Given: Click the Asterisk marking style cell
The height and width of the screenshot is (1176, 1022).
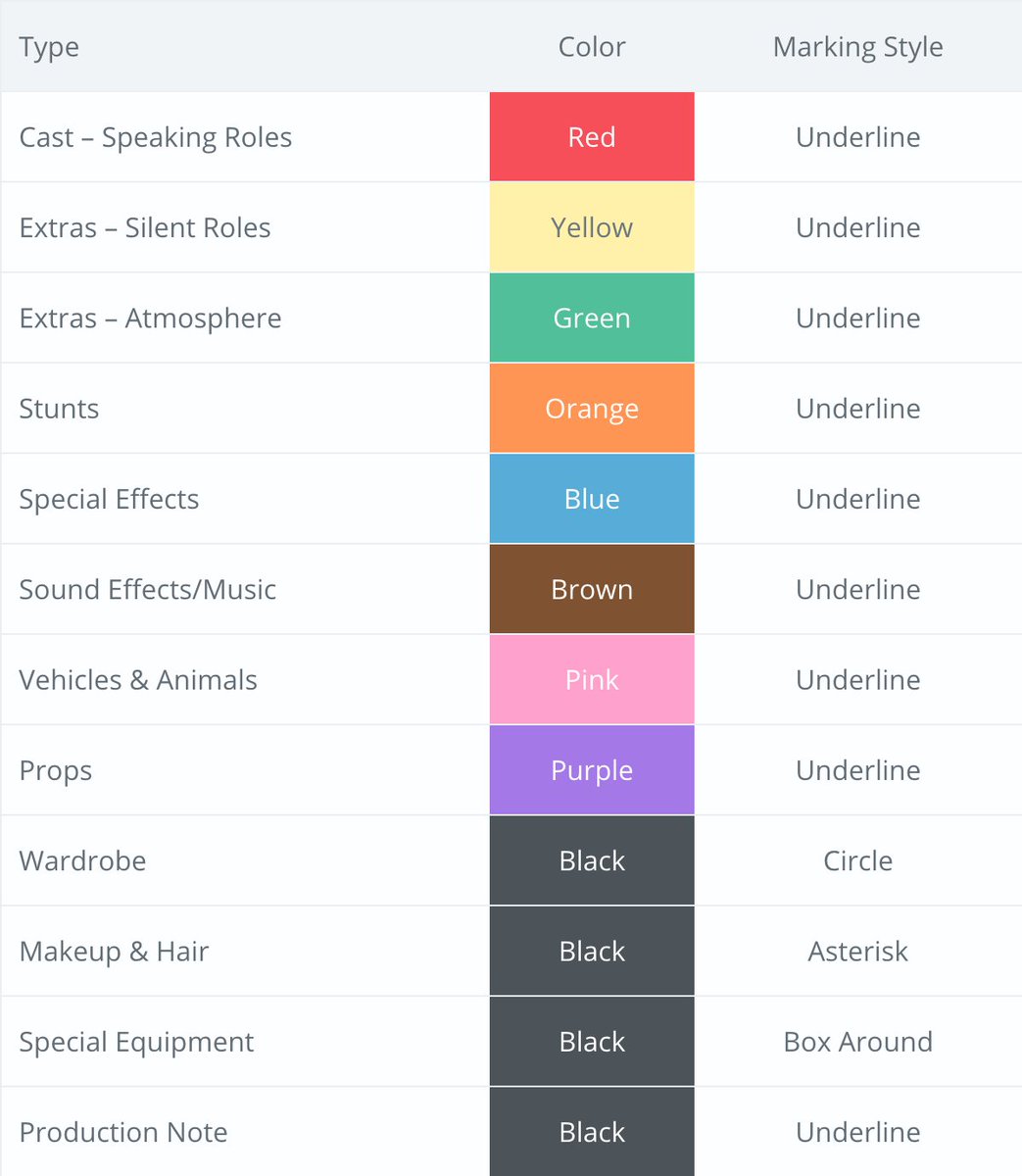Looking at the screenshot, I should (x=858, y=952).
